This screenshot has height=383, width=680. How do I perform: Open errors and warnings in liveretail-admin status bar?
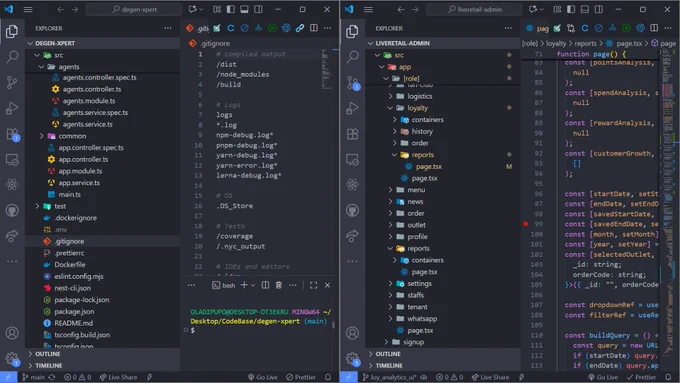pos(450,377)
